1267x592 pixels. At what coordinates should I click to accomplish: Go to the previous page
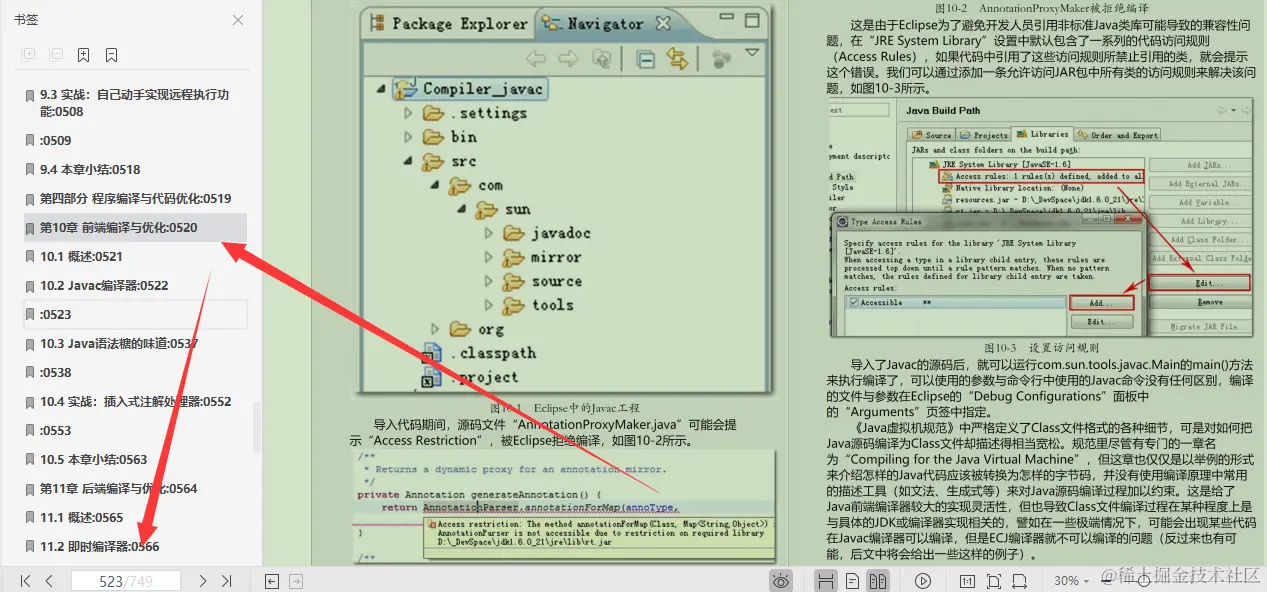[x=49, y=580]
